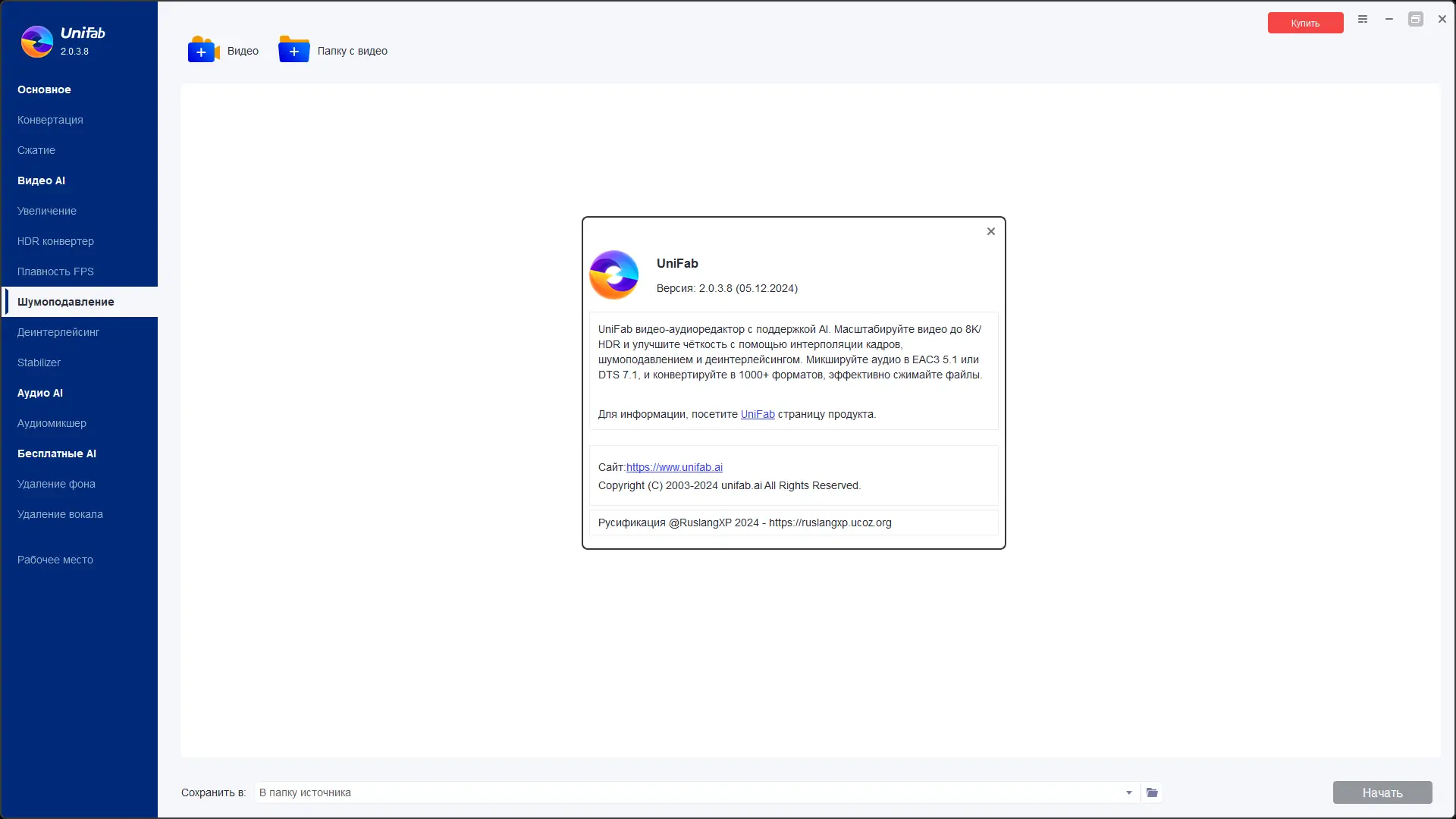Viewport: 1456px width, 819px height.
Task: Open the hamburger menu in title bar
Action: click(x=1363, y=20)
